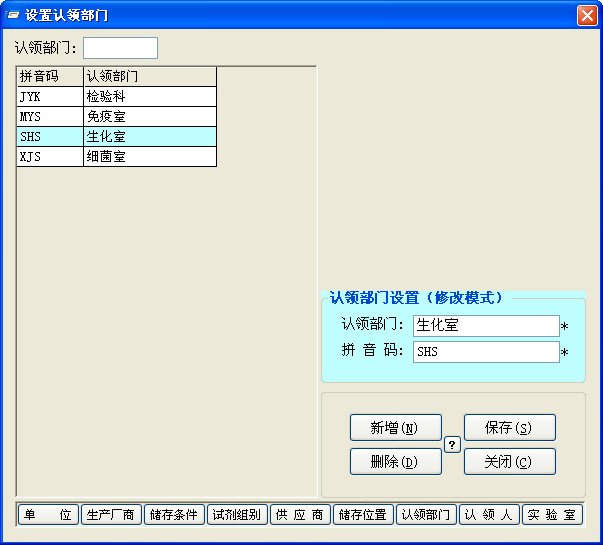Click the window title bar icon

(x=13, y=15)
